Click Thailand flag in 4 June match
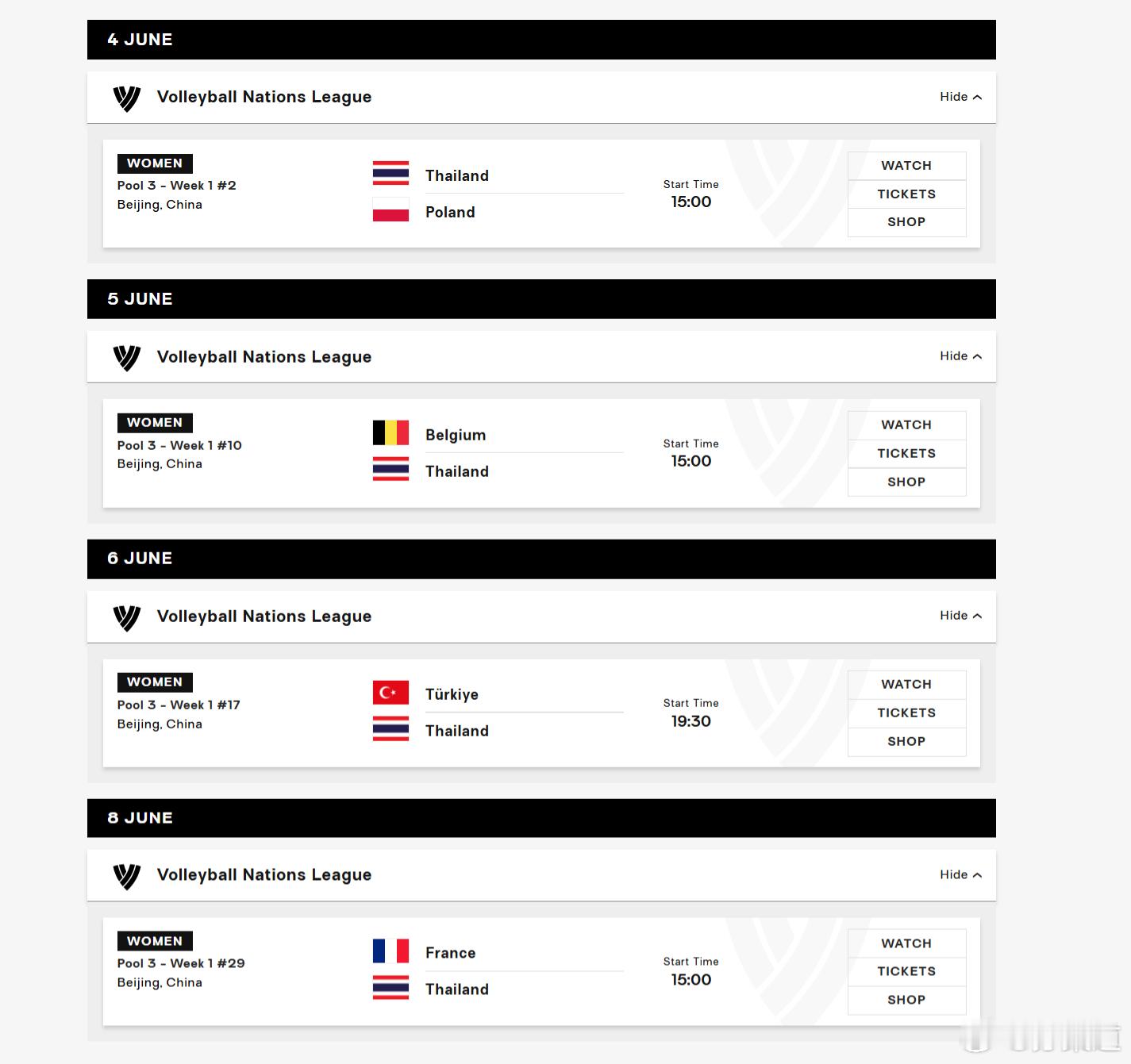Viewport: 1131px width, 1064px height. (x=390, y=174)
